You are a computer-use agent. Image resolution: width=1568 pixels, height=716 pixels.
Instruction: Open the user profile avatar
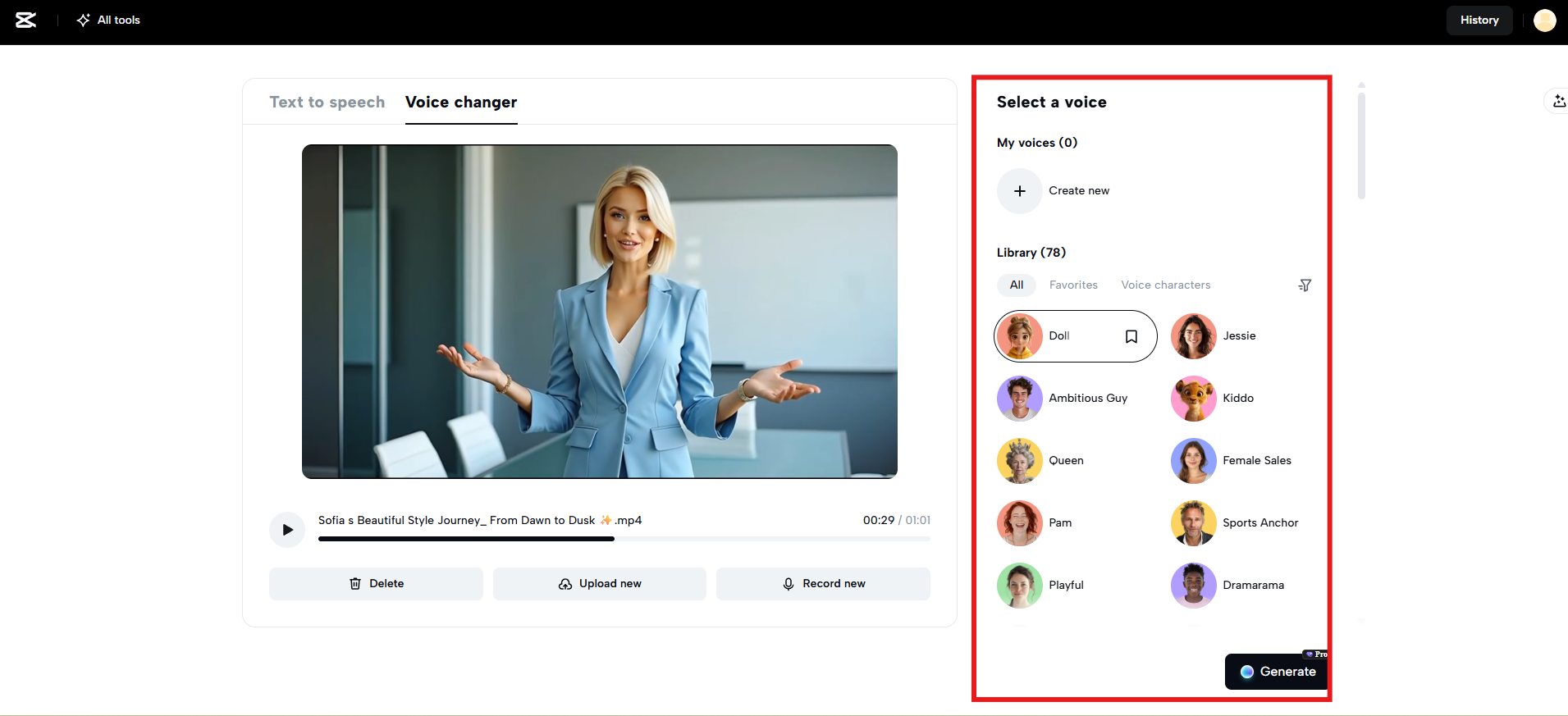pos(1544,21)
